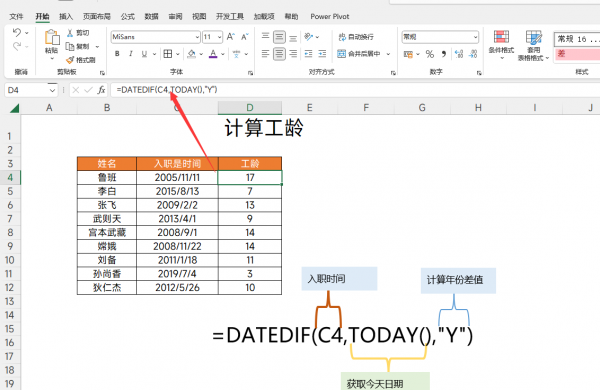This screenshot has width=600, height=390.
Task: Select middle vertical alignment
Action: pos(279,37)
